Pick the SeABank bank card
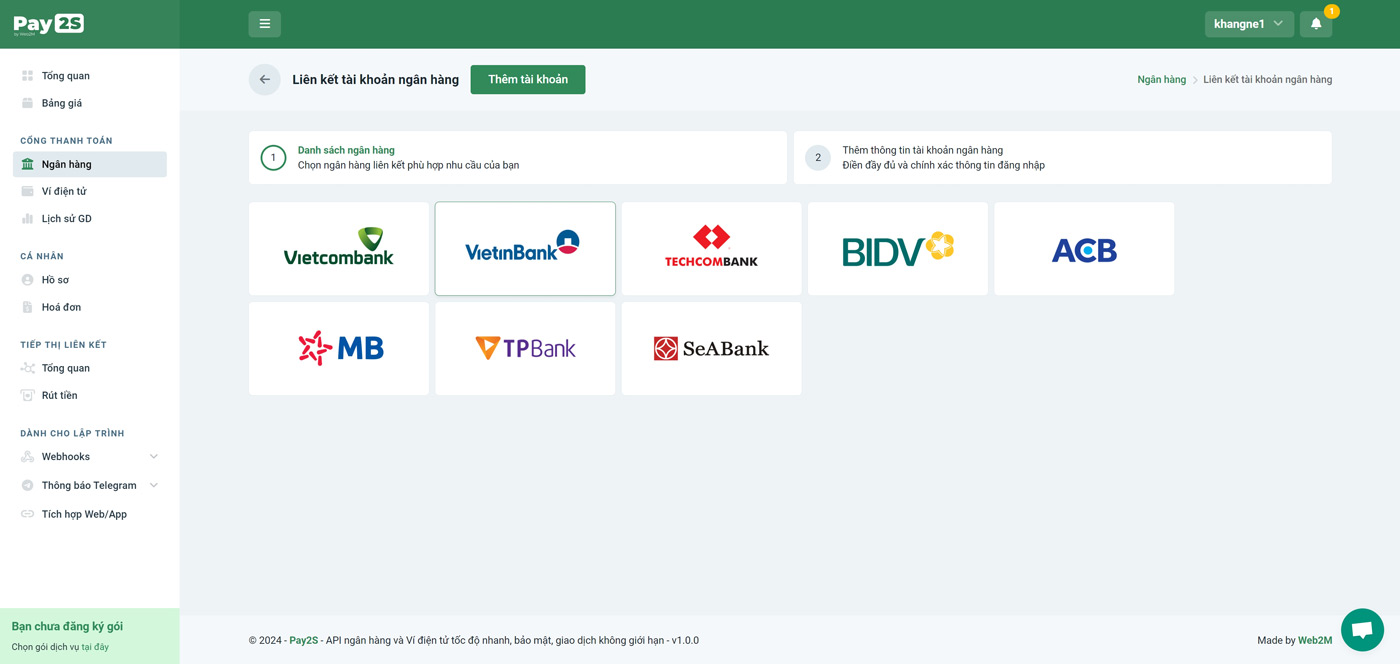 click(711, 349)
